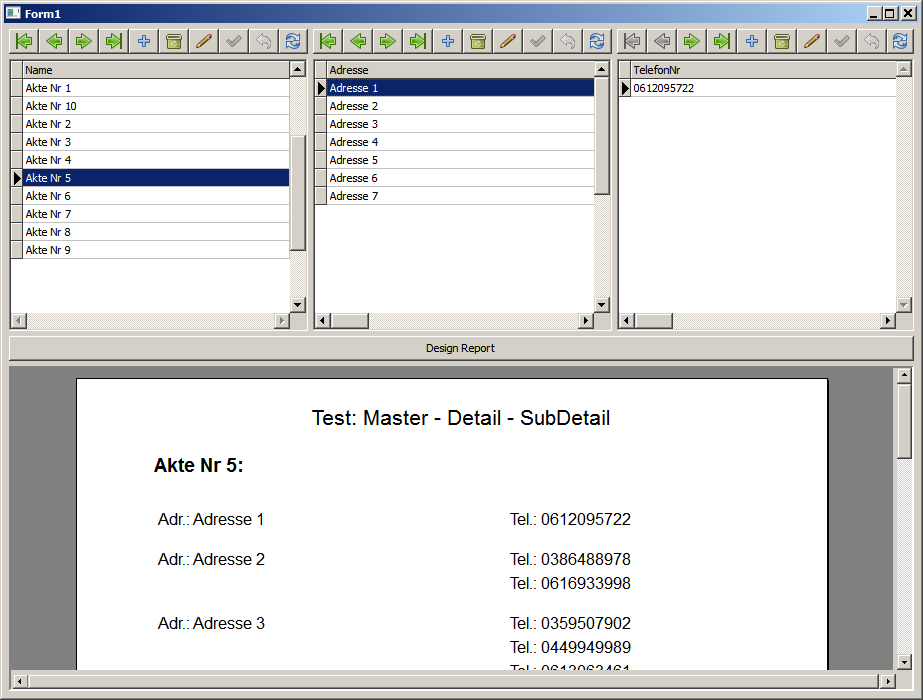Click right arrow of Adresse grid horizontal scrollbar

tap(585, 321)
